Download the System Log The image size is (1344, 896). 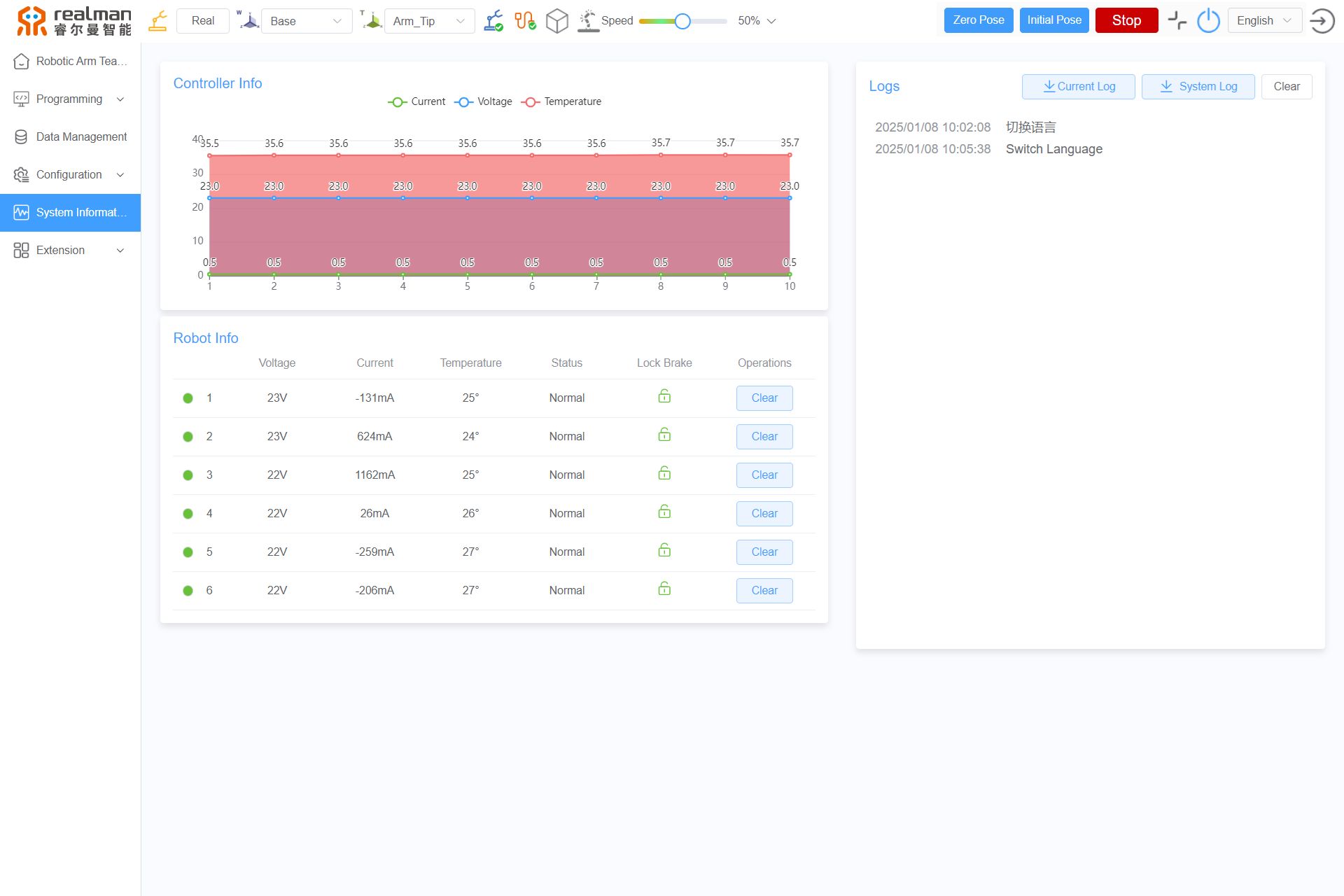pyautogui.click(x=1198, y=87)
